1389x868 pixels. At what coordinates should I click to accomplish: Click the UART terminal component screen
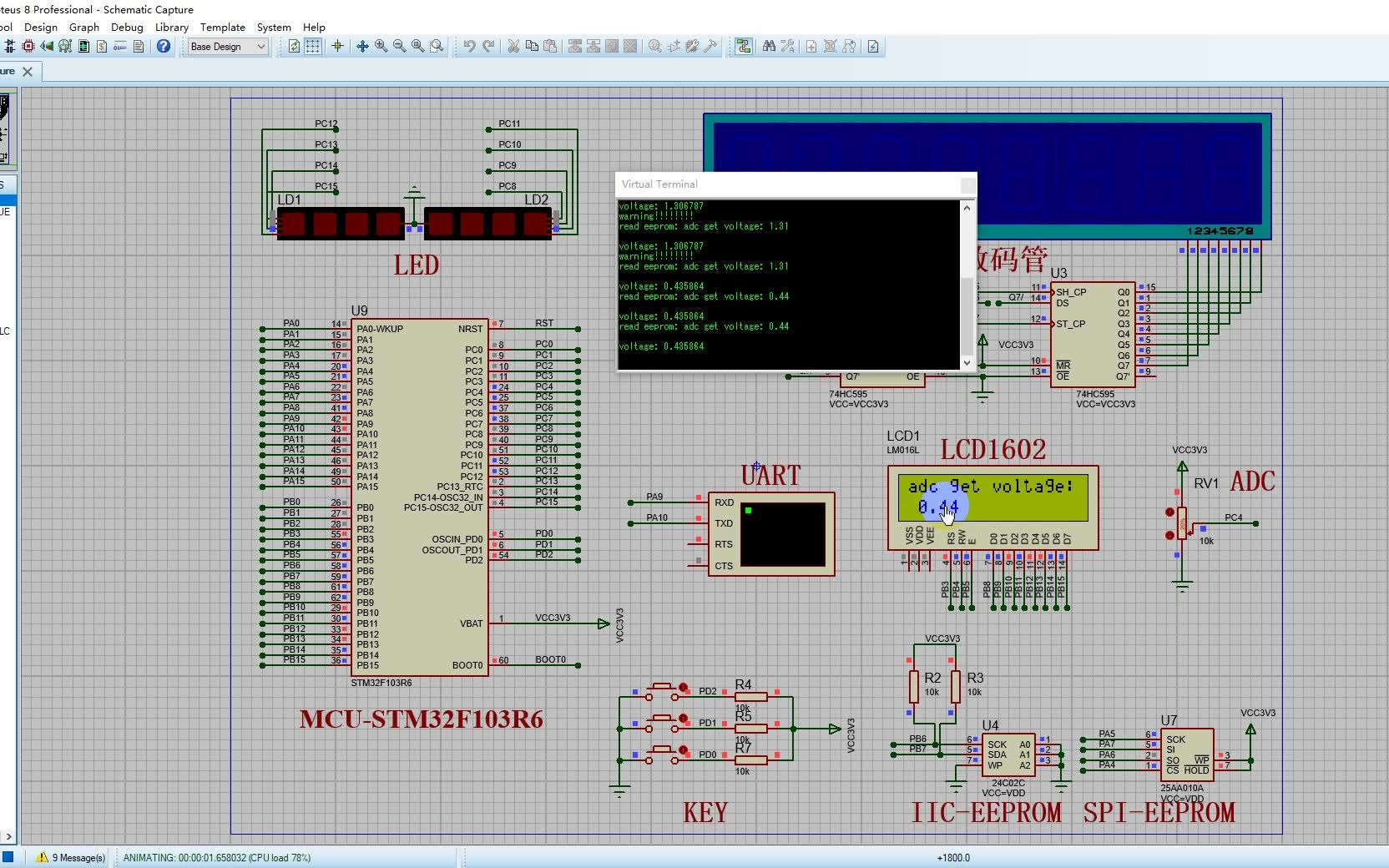tap(782, 533)
